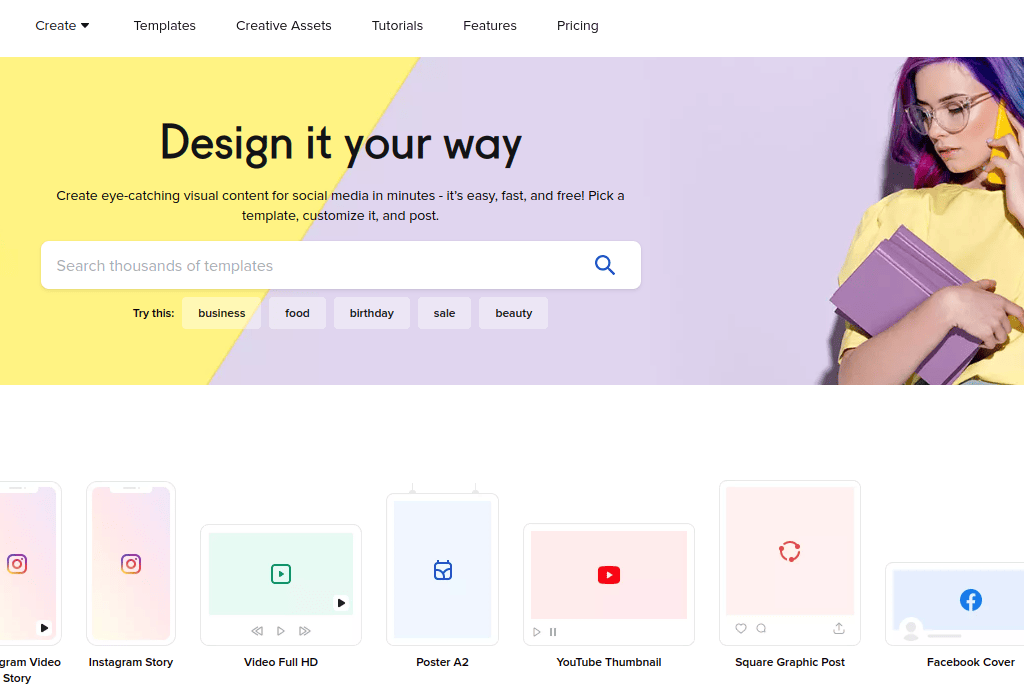This screenshot has width=1024, height=689.
Task: Click play control under Video Full HD
Action: 281,631
